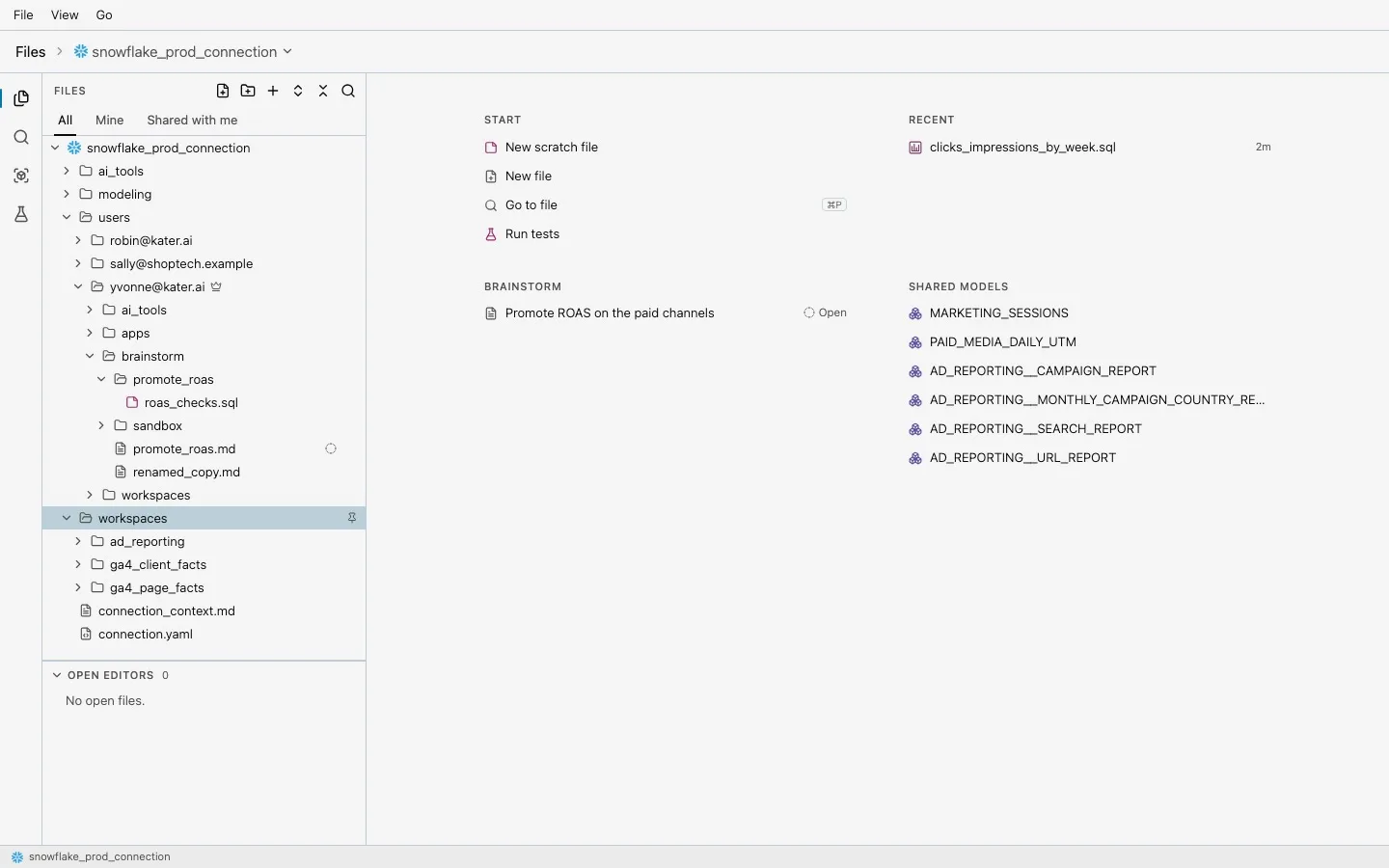This screenshot has width=1389, height=868.
Task: Click Files in the breadcrumb
Action: coord(31,52)
